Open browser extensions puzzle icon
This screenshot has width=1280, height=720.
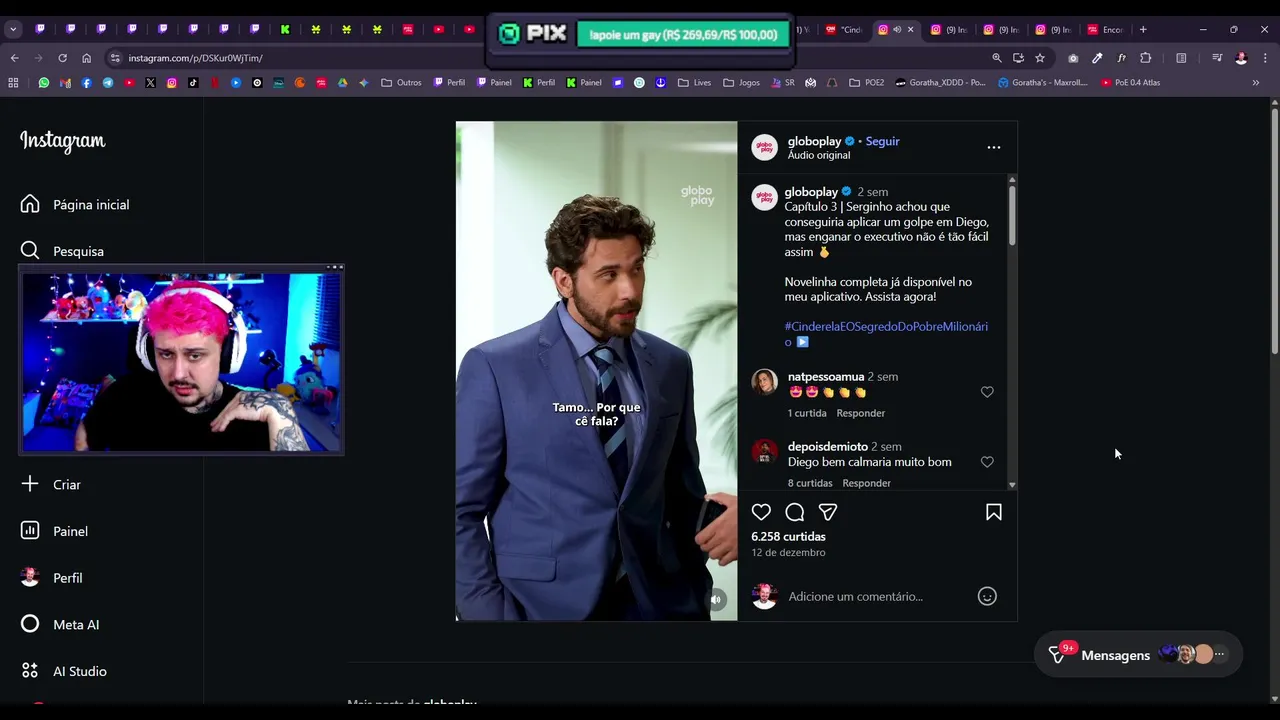pyautogui.click(x=1146, y=58)
